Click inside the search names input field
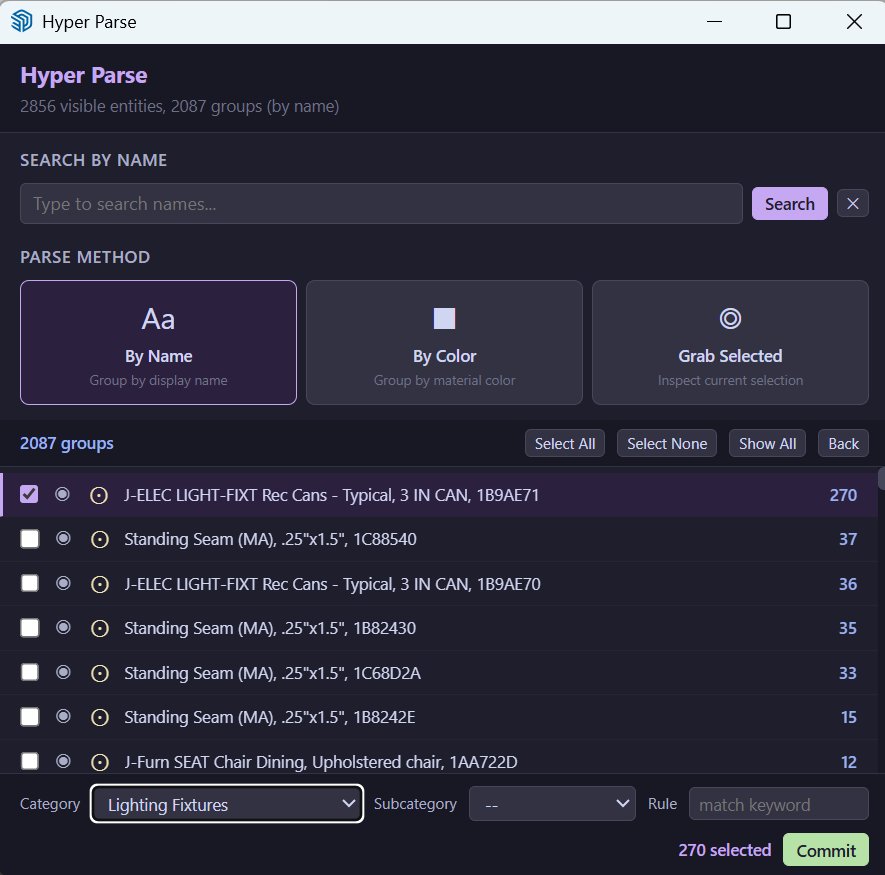The width and height of the screenshot is (885, 875). (x=380, y=203)
